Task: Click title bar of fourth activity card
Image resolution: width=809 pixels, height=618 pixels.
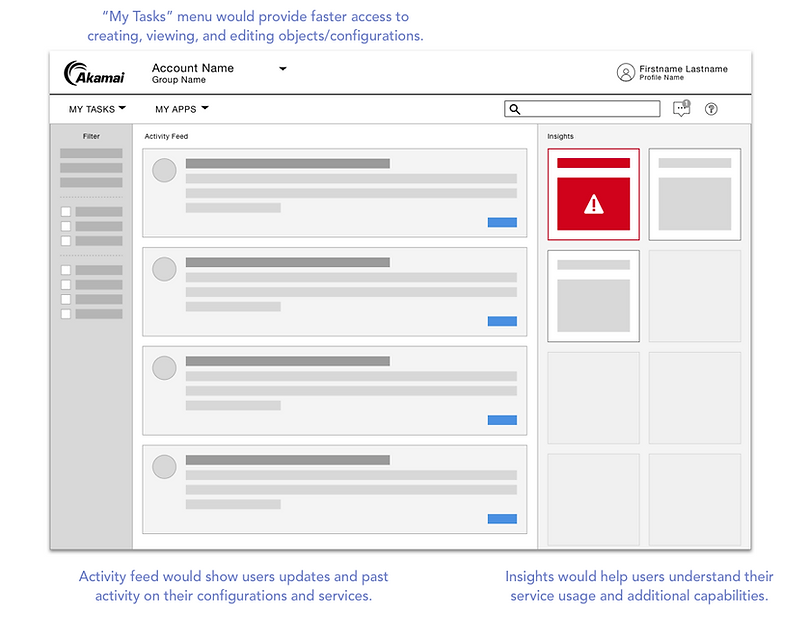Action: pos(287,460)
